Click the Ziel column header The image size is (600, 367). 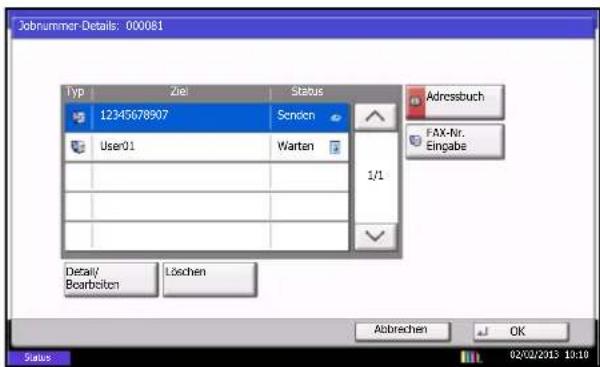(179, 91)
